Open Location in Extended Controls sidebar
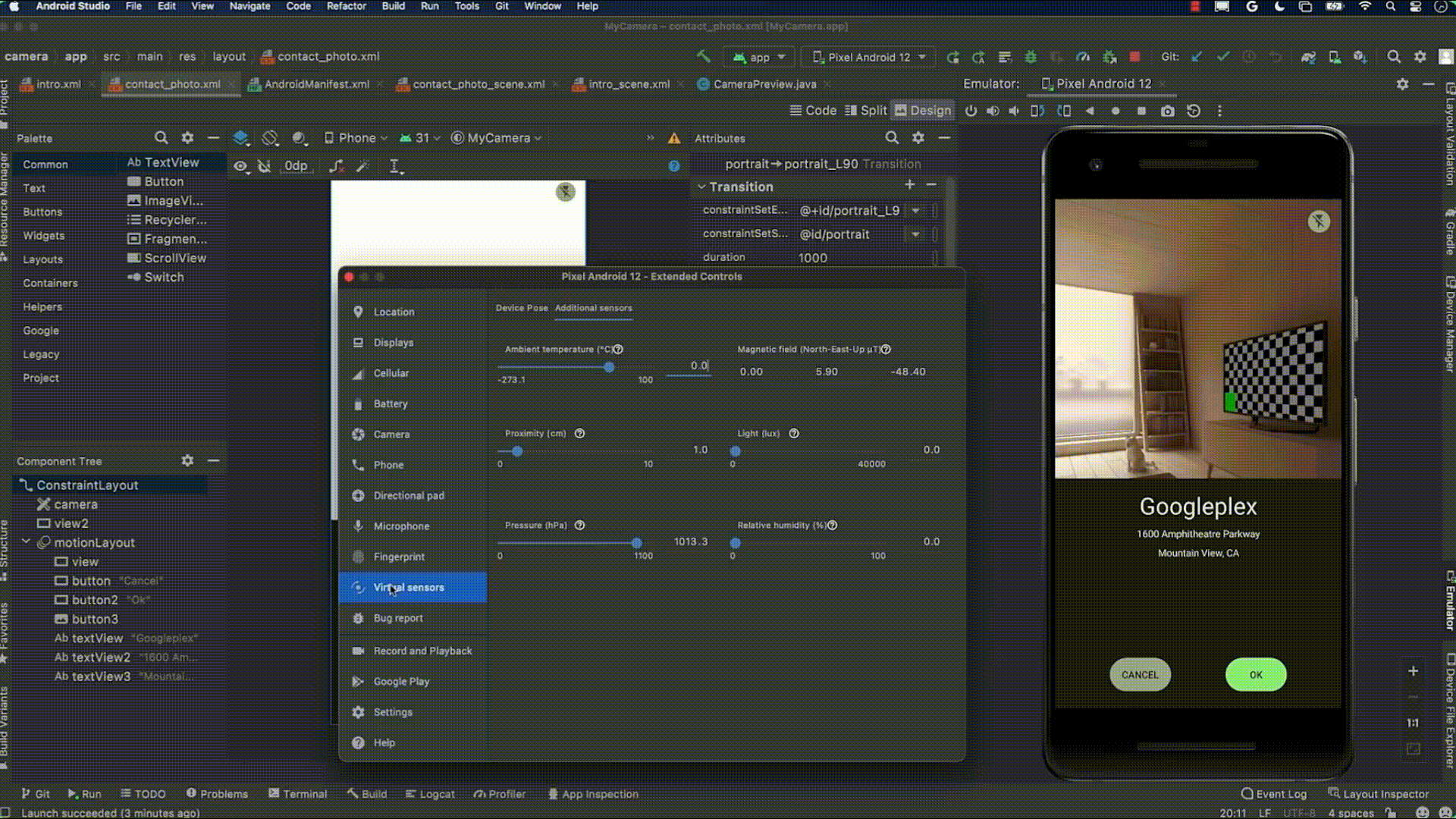The image size is (1456, 819). [413, 312]
